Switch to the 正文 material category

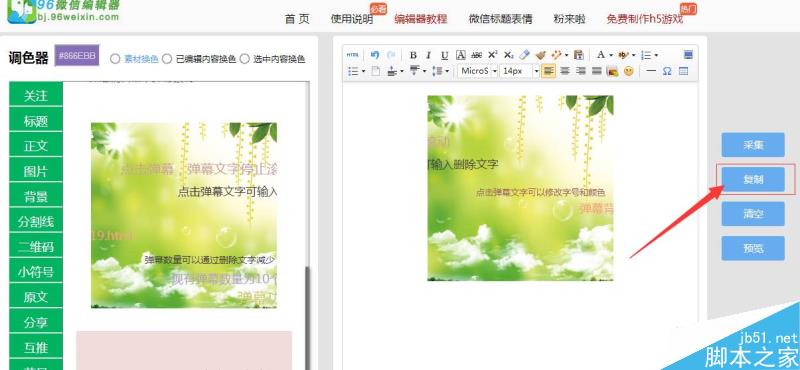tap(36, 145)
